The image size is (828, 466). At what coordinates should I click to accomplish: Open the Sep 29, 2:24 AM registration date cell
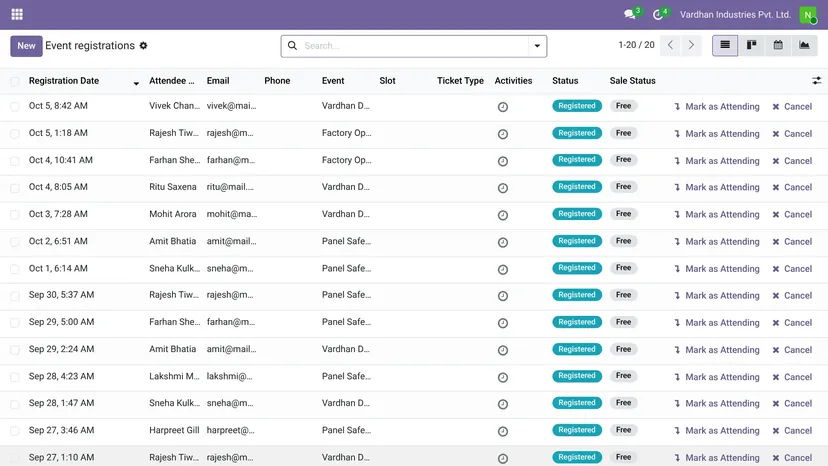coord(61,349)
